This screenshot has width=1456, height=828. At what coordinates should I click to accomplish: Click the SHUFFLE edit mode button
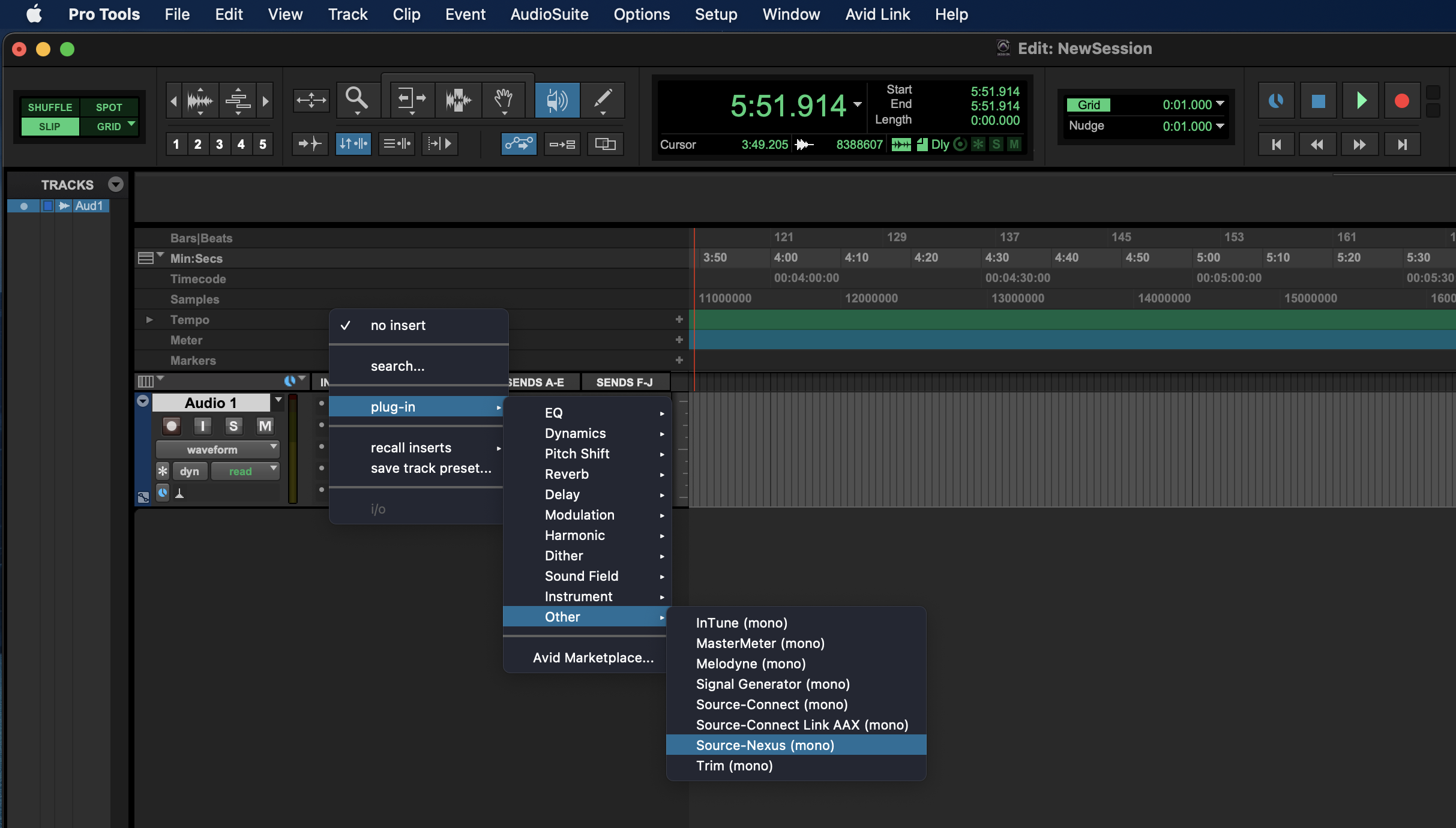click(50, 107)
